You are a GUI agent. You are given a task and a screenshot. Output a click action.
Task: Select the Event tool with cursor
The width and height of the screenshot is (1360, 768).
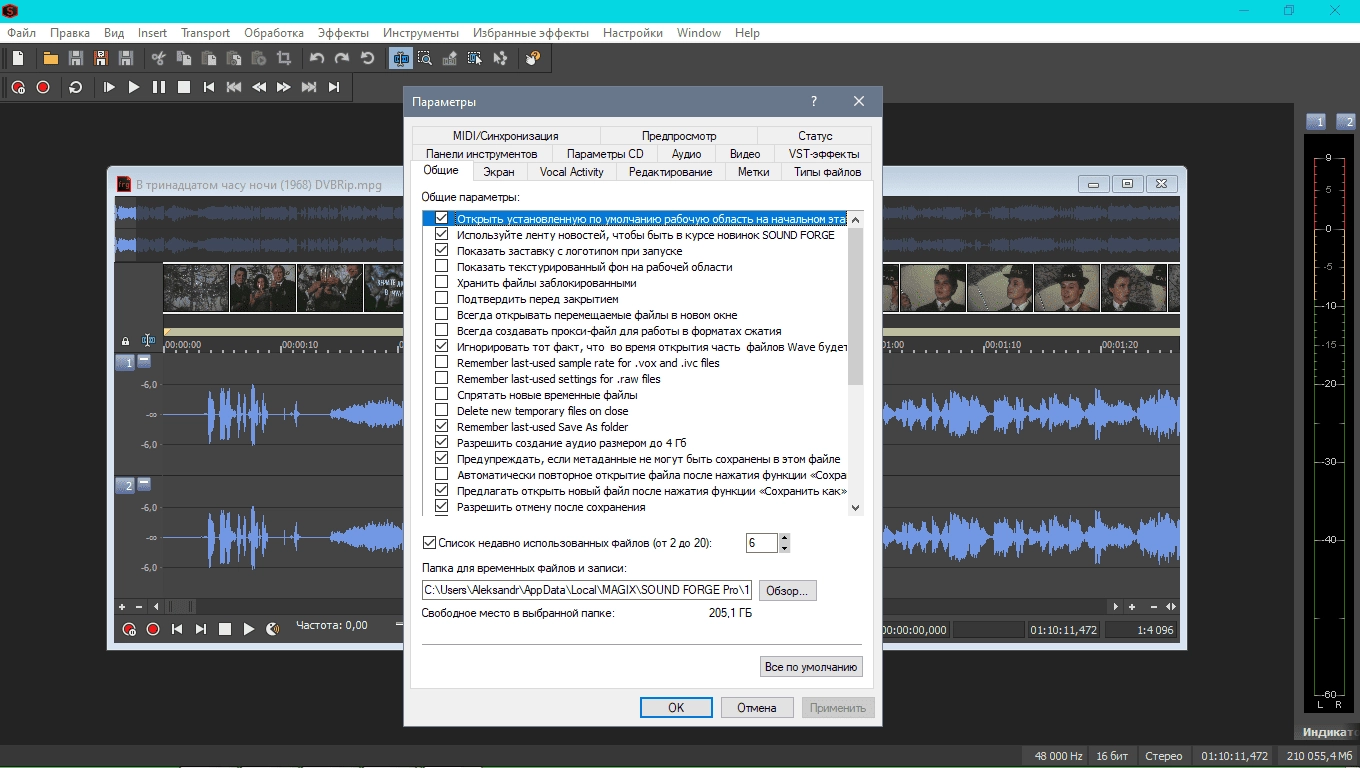click(475, 58)
